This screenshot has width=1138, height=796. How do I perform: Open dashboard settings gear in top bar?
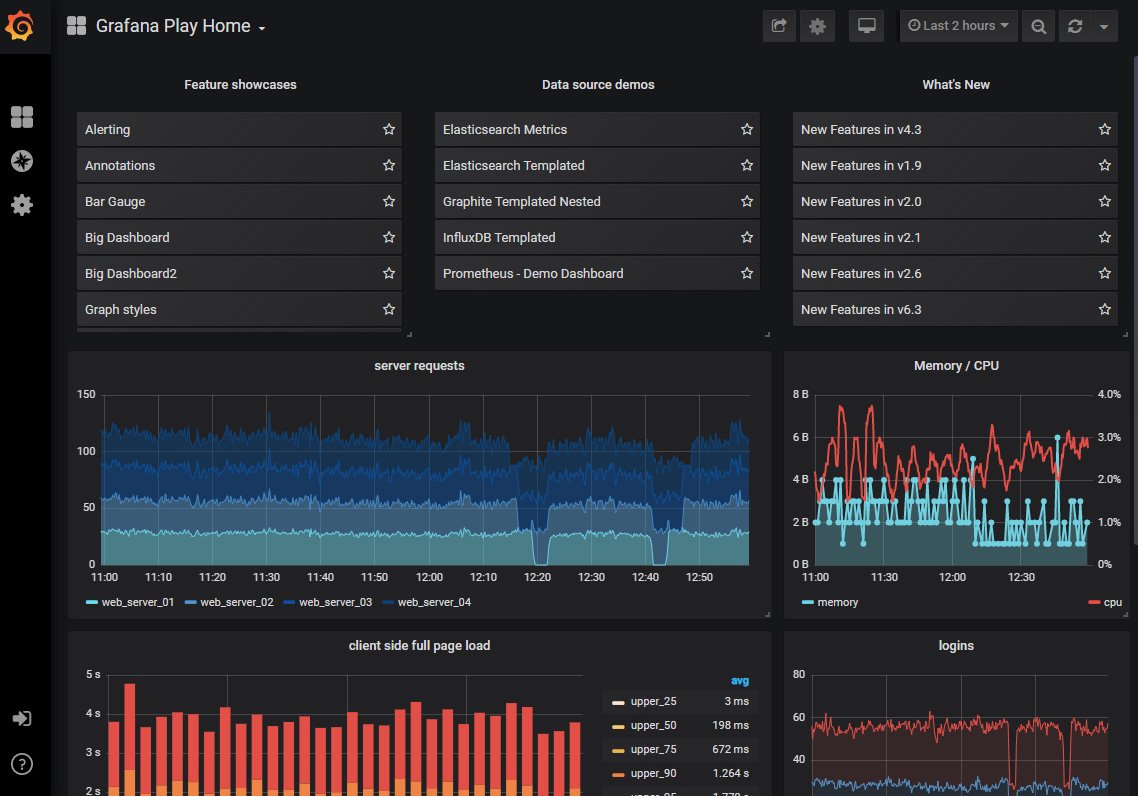coord(817,26)
